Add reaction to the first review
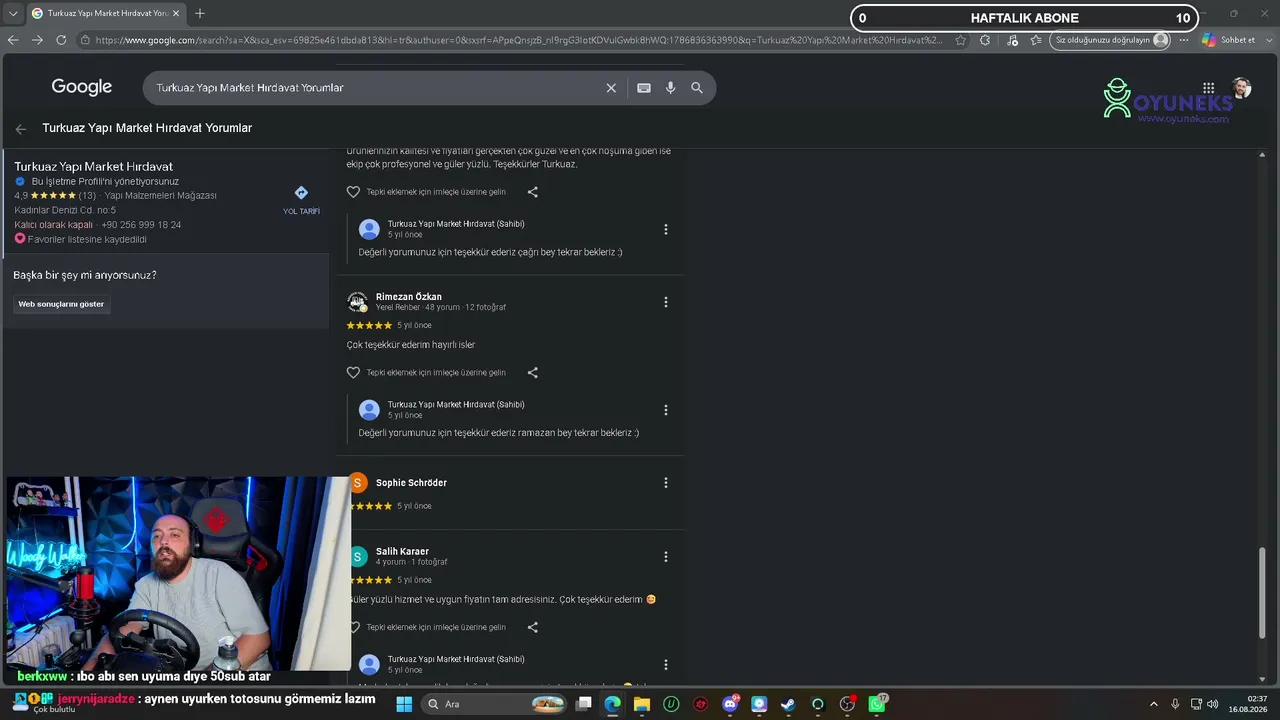Viewport: 1280px width, 720px height. click(353, 192)
